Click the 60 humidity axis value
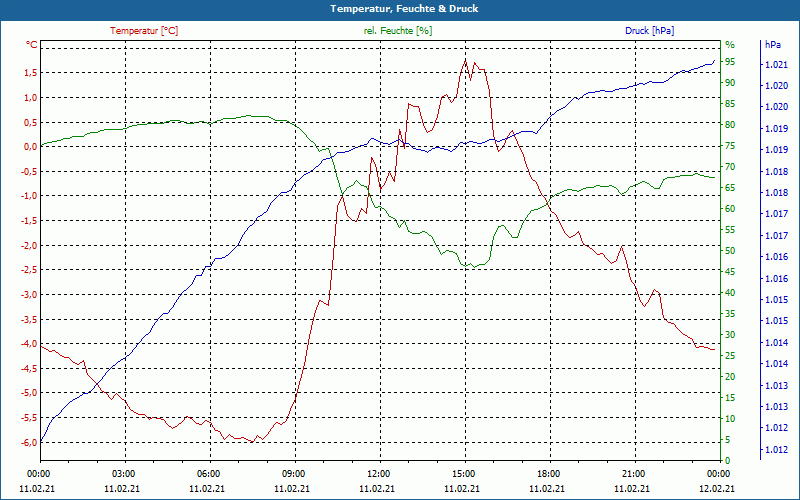The height and width of the screenshot is (500, 800). (730, 209)
